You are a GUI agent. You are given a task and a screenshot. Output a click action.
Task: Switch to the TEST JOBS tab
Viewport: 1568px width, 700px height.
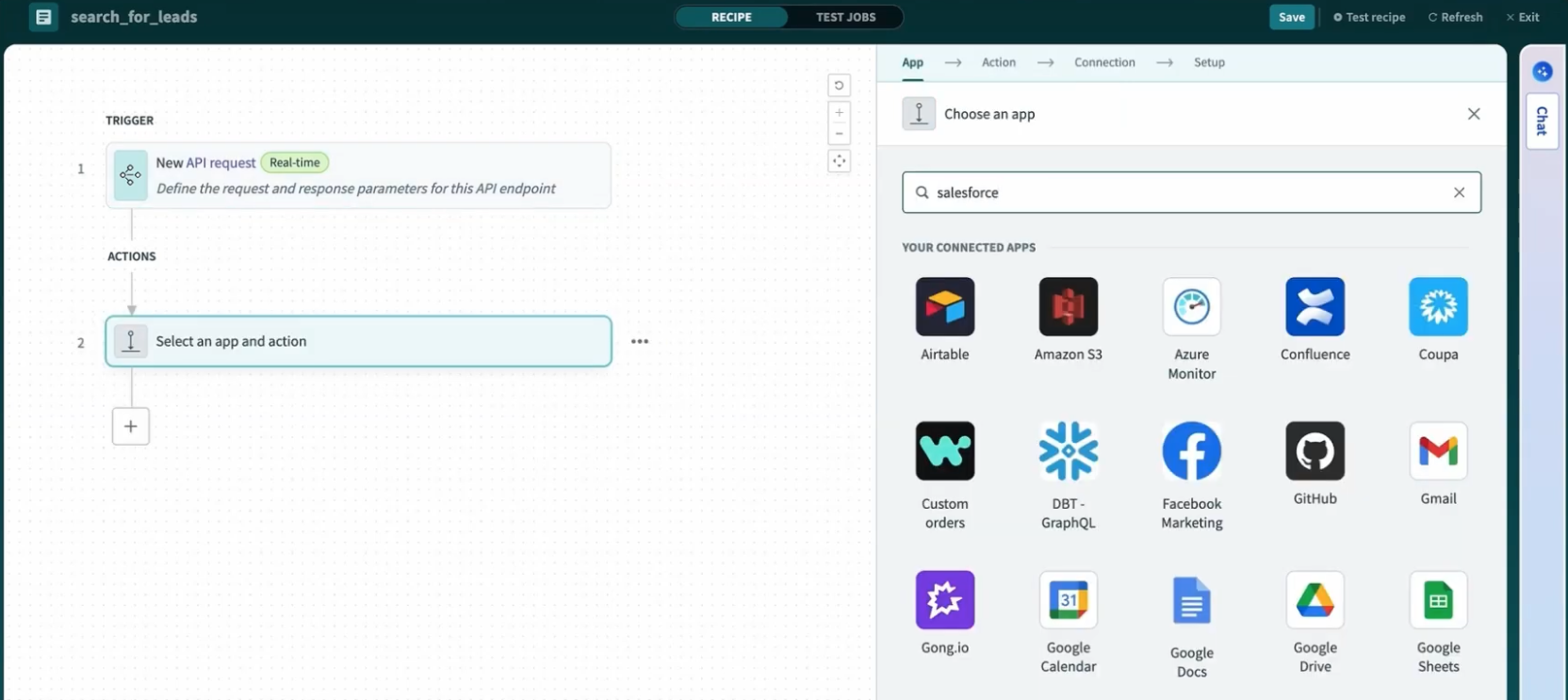pyautogui.click(x=845, y=17)
